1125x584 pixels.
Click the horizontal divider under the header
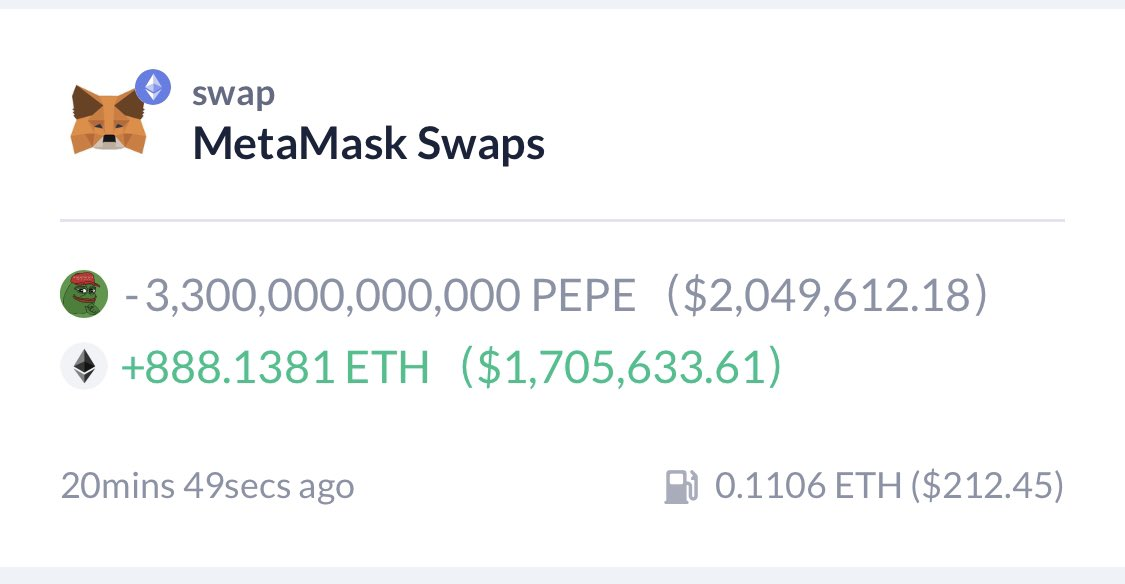562,220
